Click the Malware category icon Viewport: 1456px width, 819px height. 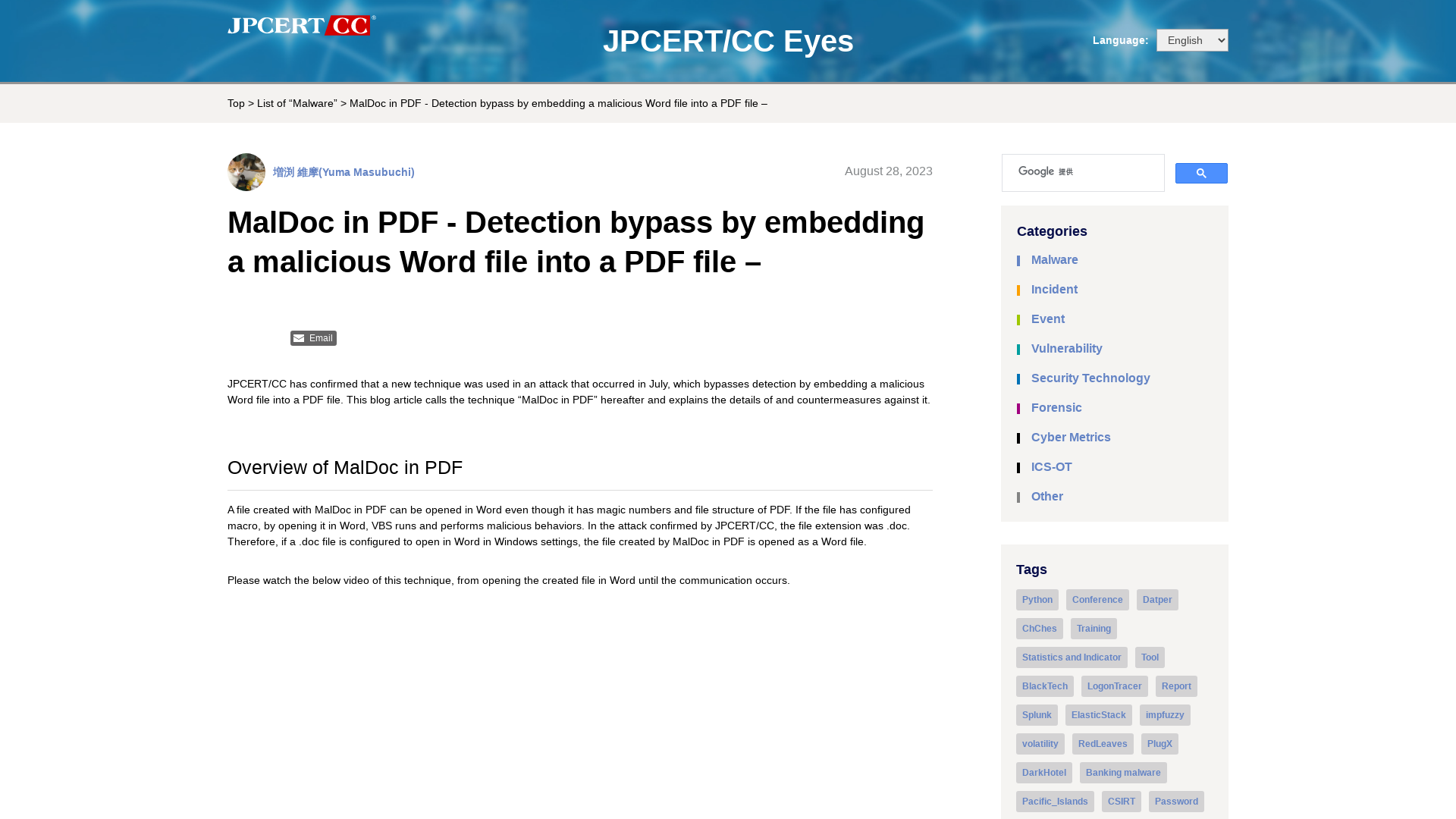tap(1019, 260)
